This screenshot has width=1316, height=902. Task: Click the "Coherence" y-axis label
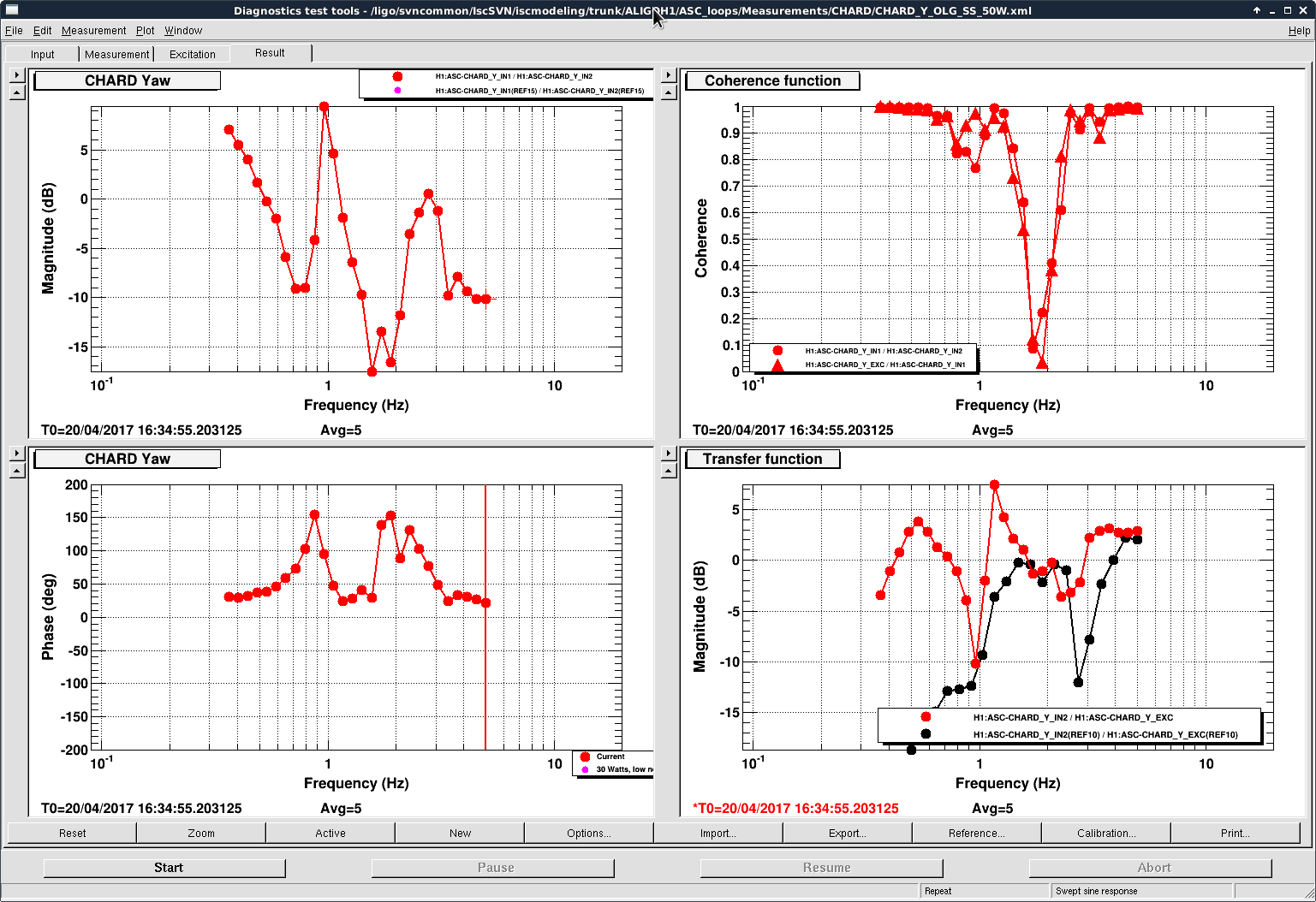[x=701, y=239]
